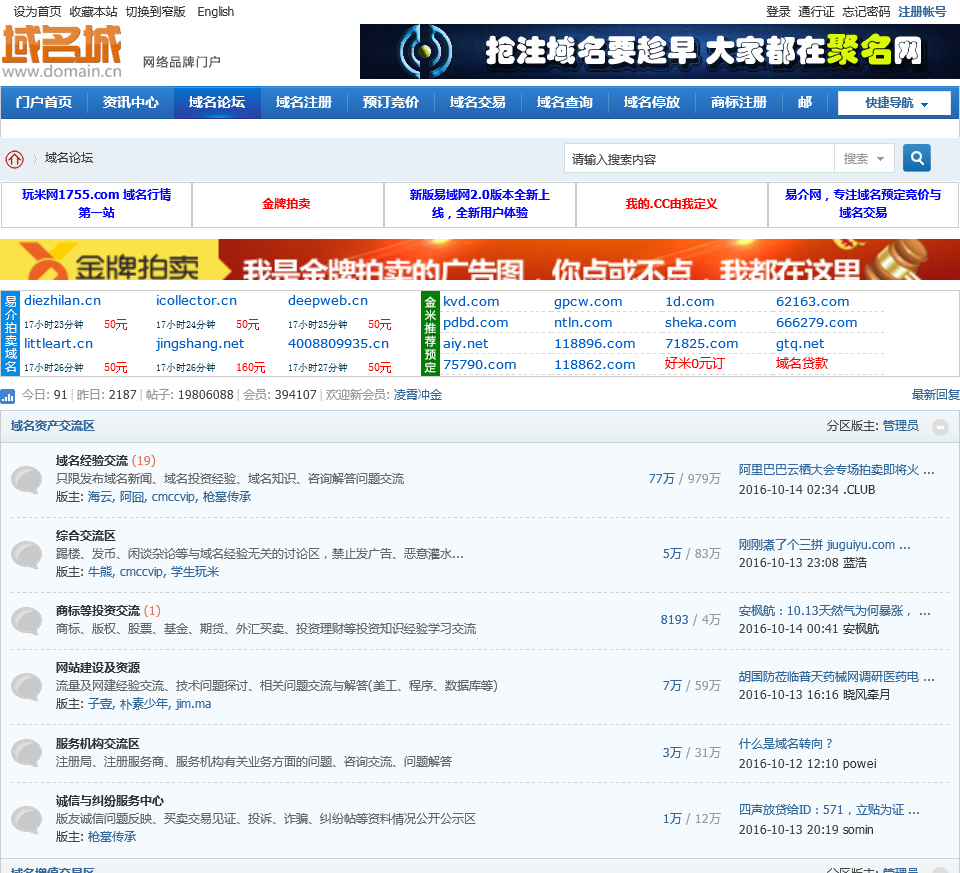Open the 域名经验交流 forum
The height and width of the screenshot is (873, 960).
coord(92,461)
